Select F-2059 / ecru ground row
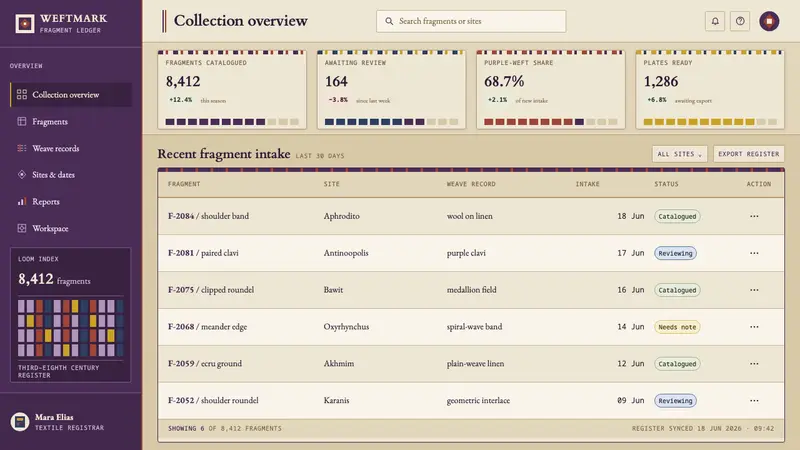Viewport: 800px width, 450px height. pyautogui.click(x=471, y=364)
